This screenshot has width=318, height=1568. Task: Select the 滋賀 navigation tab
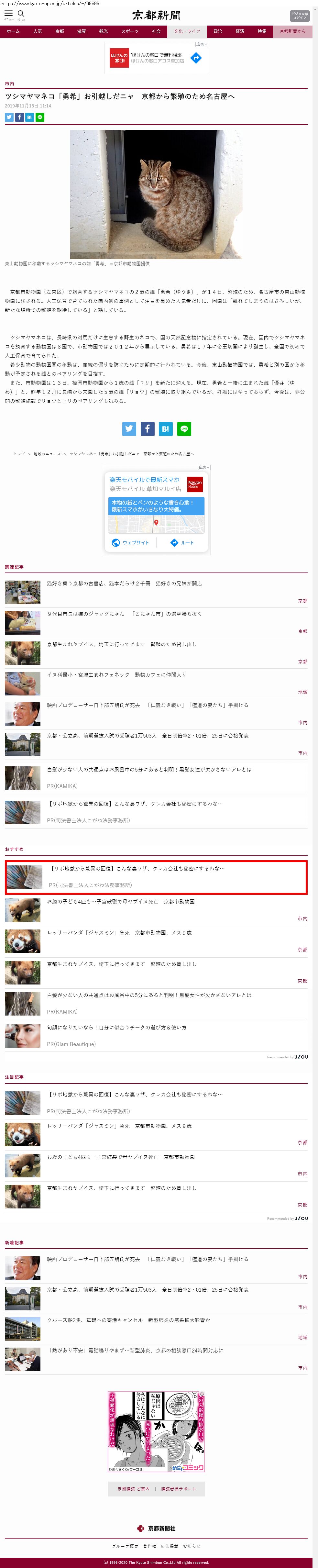(x=82, y=31)
